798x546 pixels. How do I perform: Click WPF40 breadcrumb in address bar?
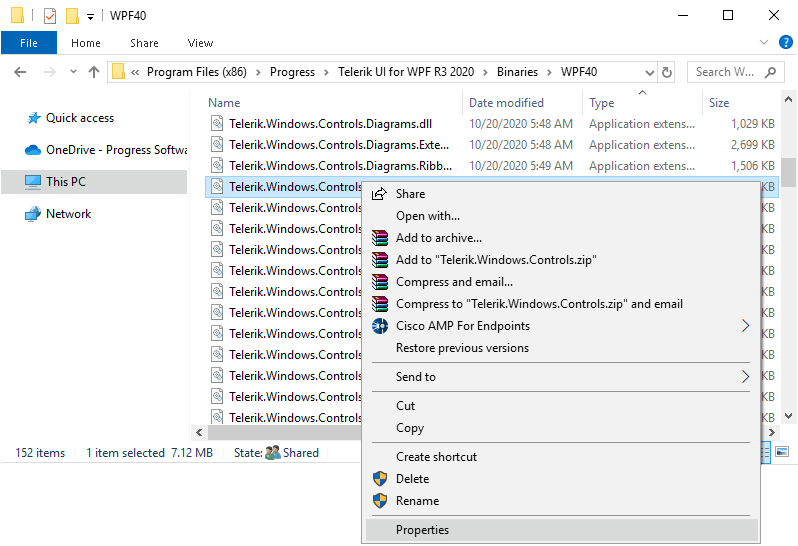pyautogui.click(x=579, y=72)
